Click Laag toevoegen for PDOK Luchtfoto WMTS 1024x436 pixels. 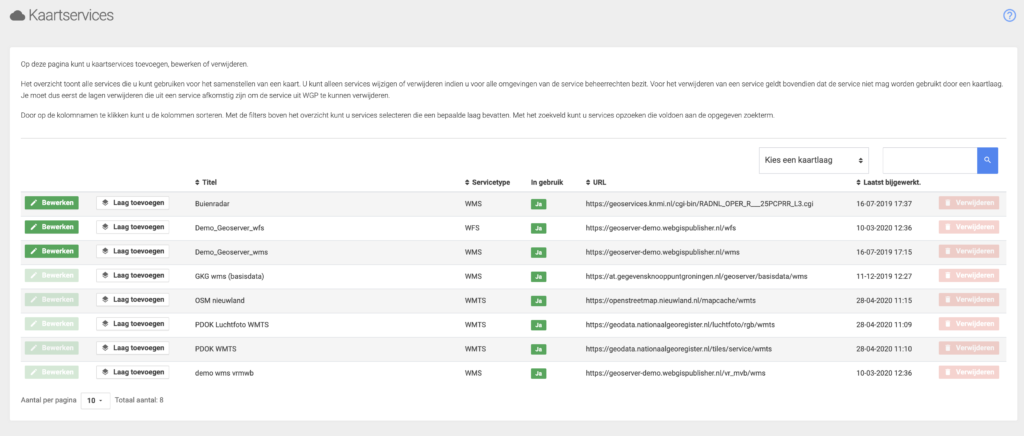click(132, 324)
